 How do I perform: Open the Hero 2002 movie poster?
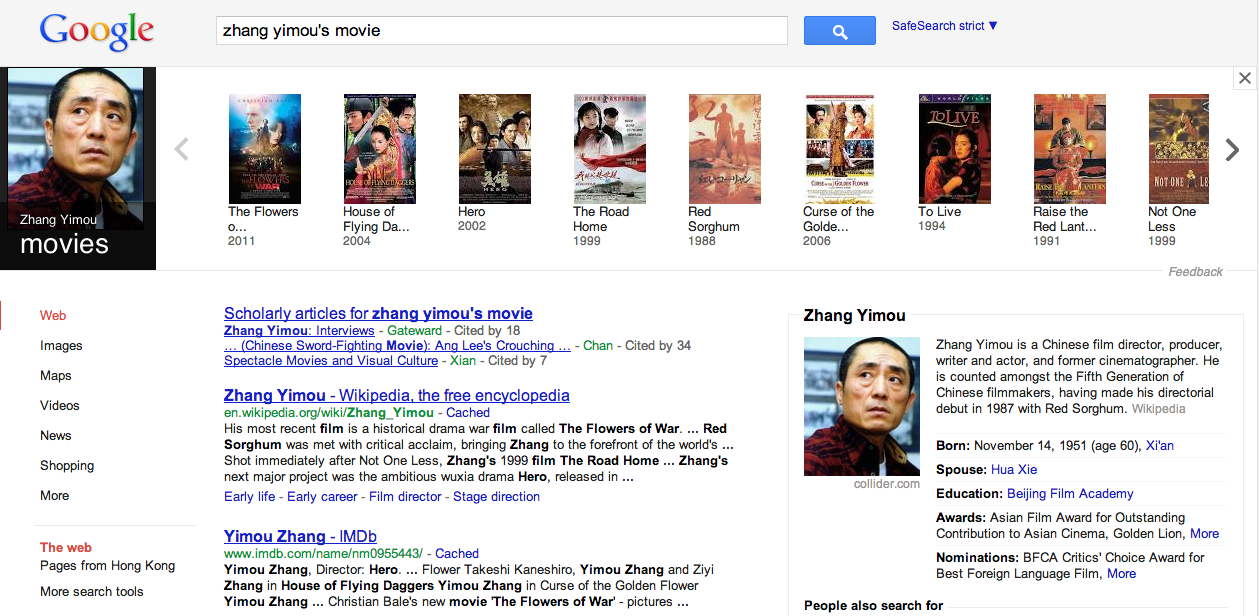click(x=495, y=149)
